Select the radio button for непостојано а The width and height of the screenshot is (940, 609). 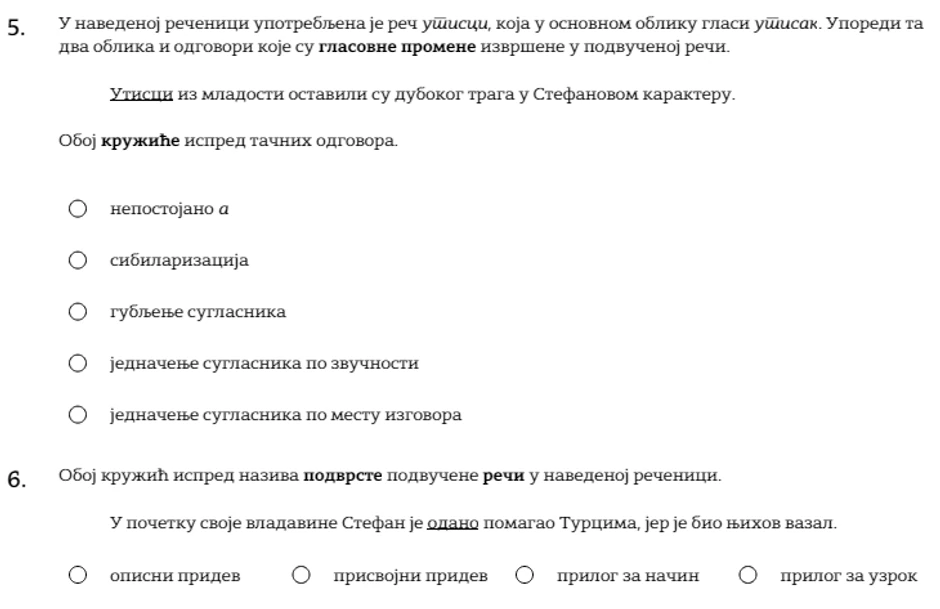[x=78, y=209]
